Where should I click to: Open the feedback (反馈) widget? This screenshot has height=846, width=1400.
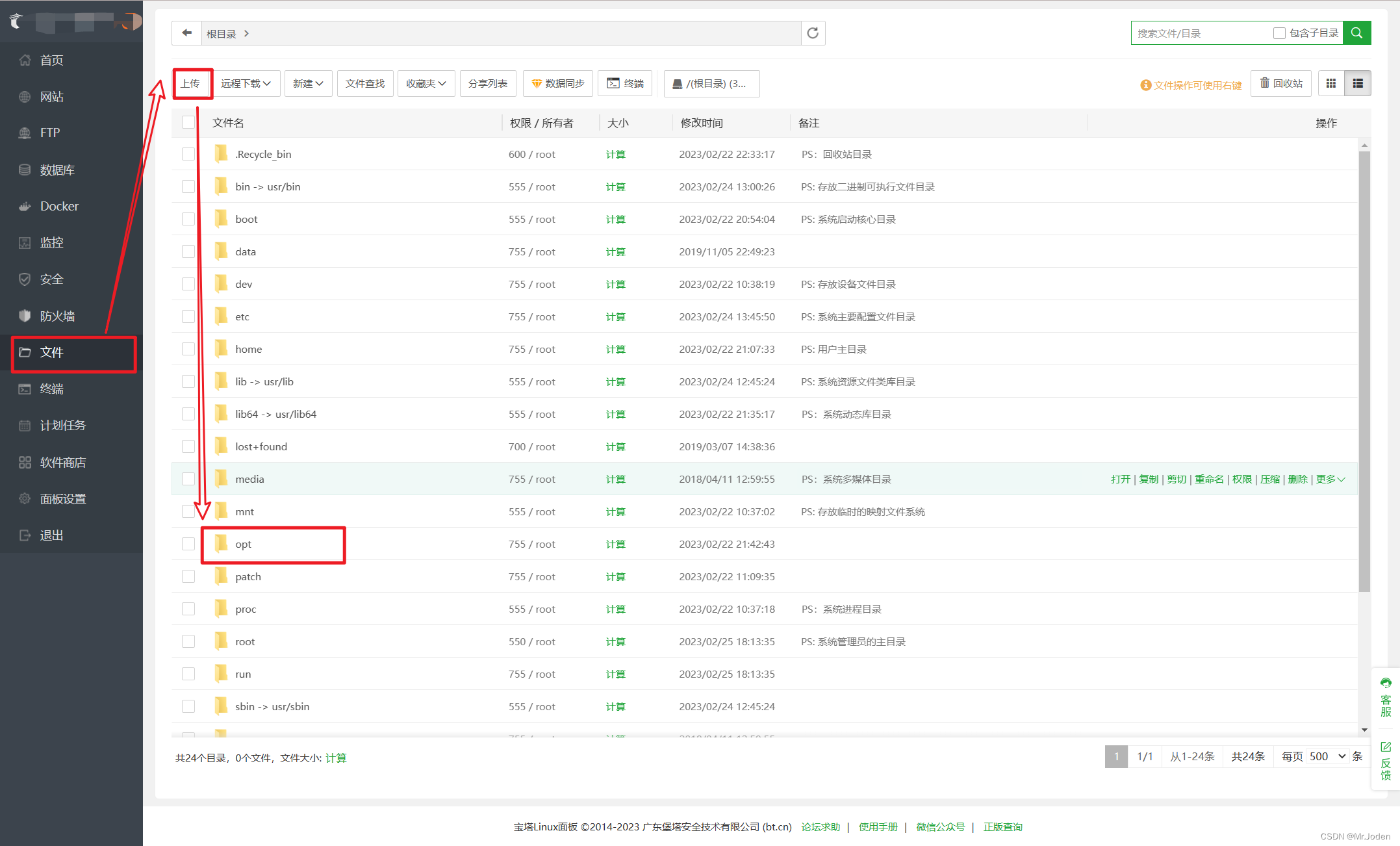[1386, 760]
